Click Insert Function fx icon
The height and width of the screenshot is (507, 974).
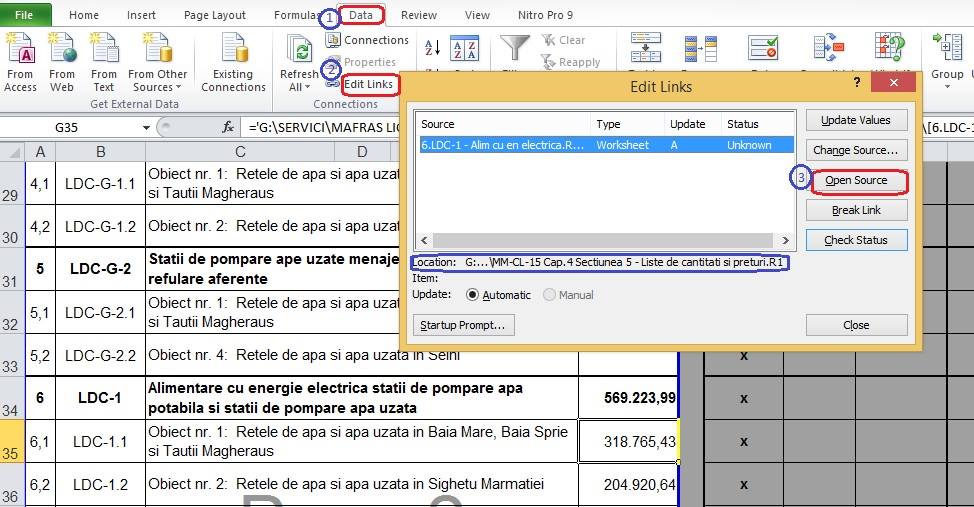tap(228, 127)
